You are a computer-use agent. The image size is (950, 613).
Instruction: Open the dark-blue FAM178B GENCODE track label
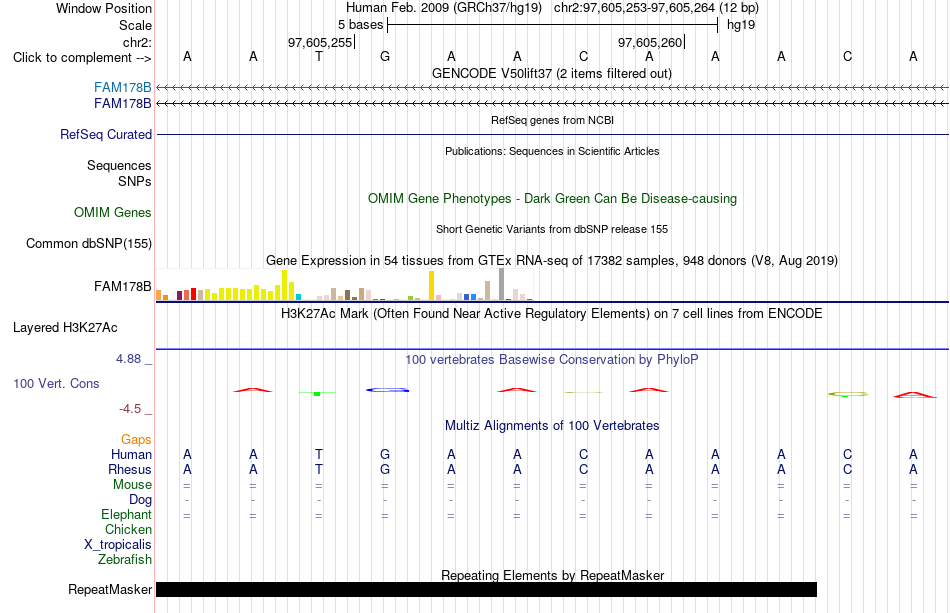[x=122, y=104]
